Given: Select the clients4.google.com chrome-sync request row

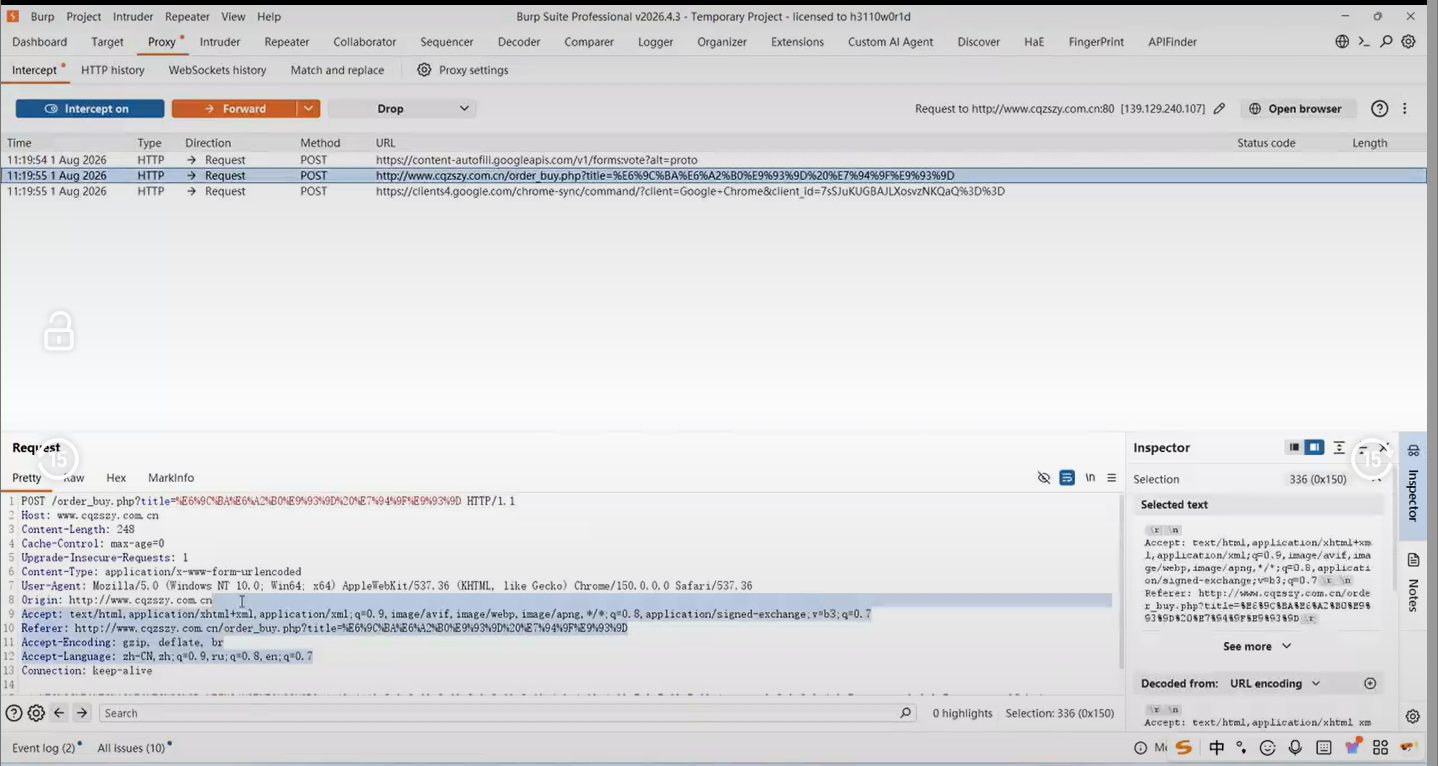Looking at the screenshot, I should click(716, 191).
